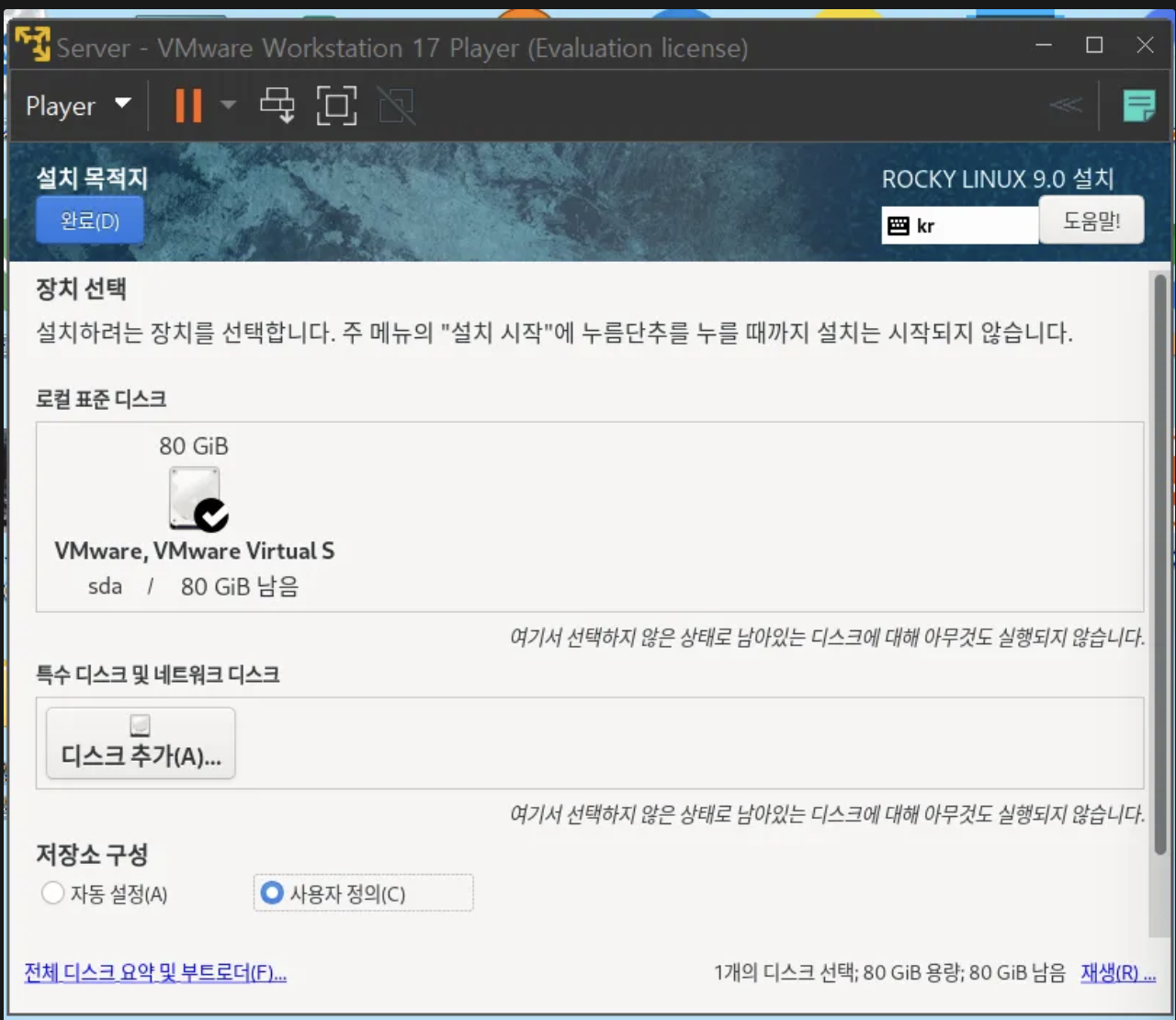Click the '설치 목적지' heading

tap(92, 177)
